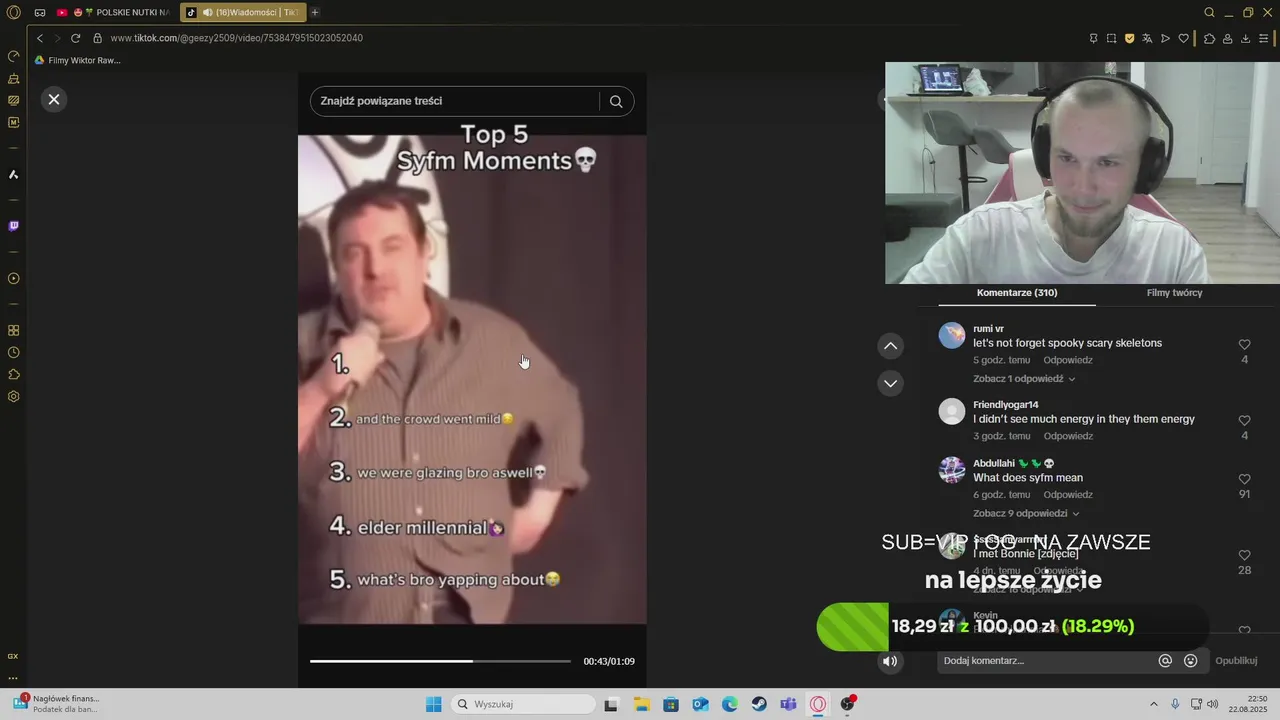The height and width of the screenshot is (720, 1280).
Task: Expand Zobacz 9 odpowiedzi under Abdullahi
Action: tap(1026, 513)
